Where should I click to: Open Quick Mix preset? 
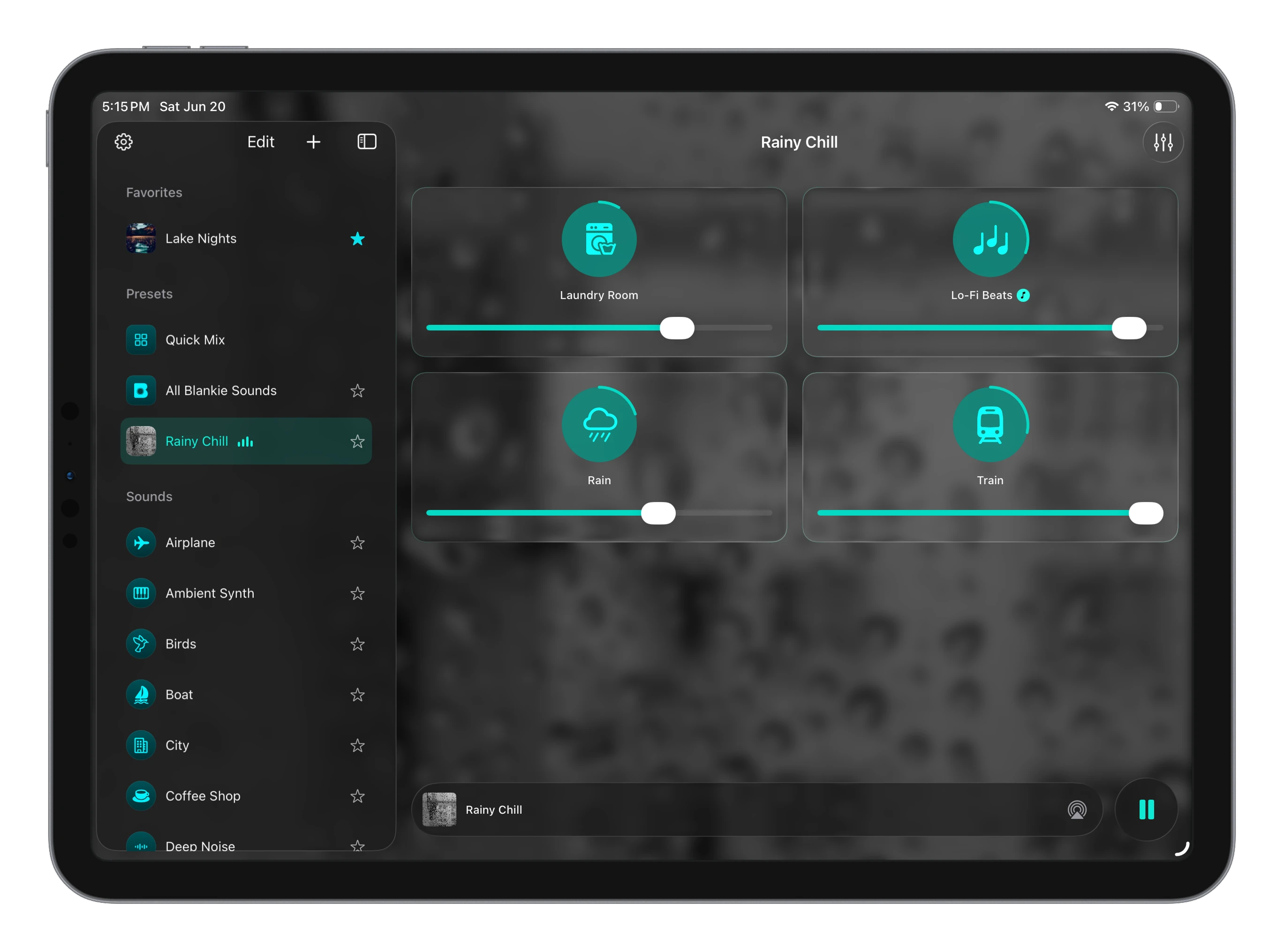pos(246,340)
